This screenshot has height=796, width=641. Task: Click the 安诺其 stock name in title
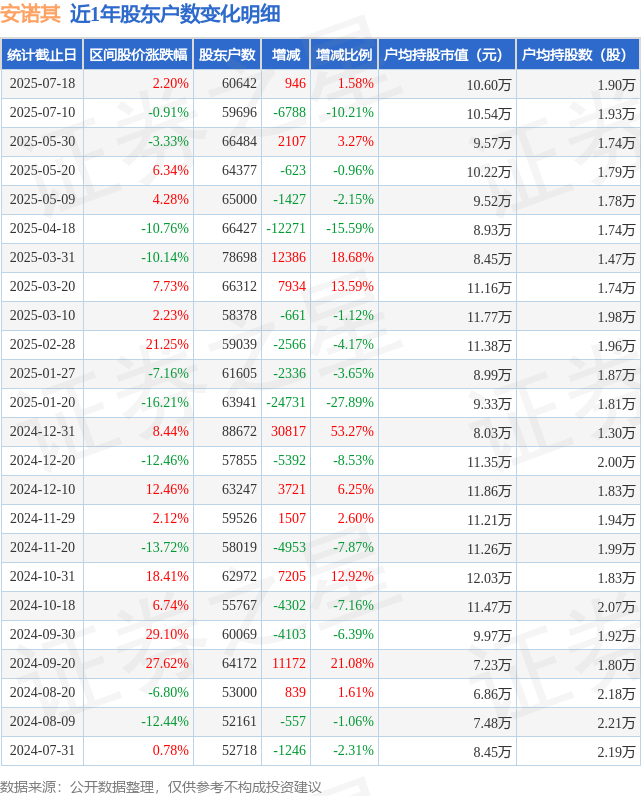coord(30,14)
